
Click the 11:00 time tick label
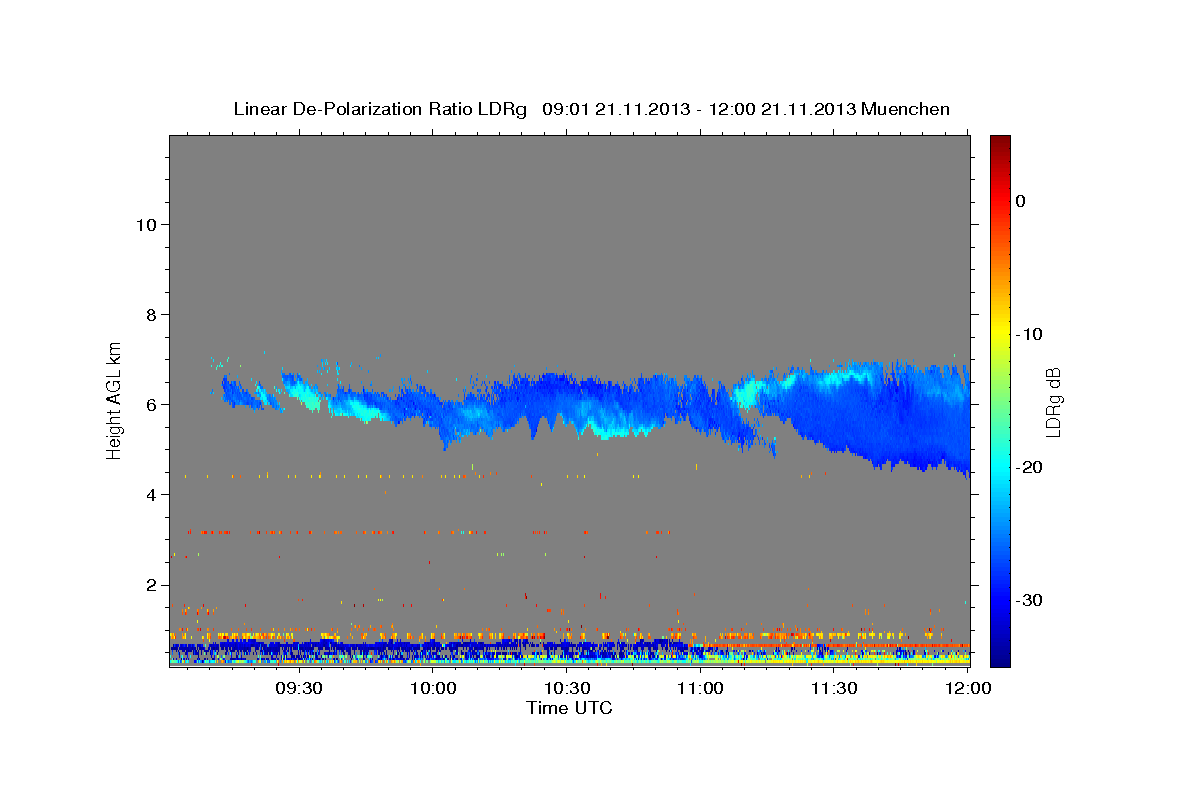[x=700, y=688]
